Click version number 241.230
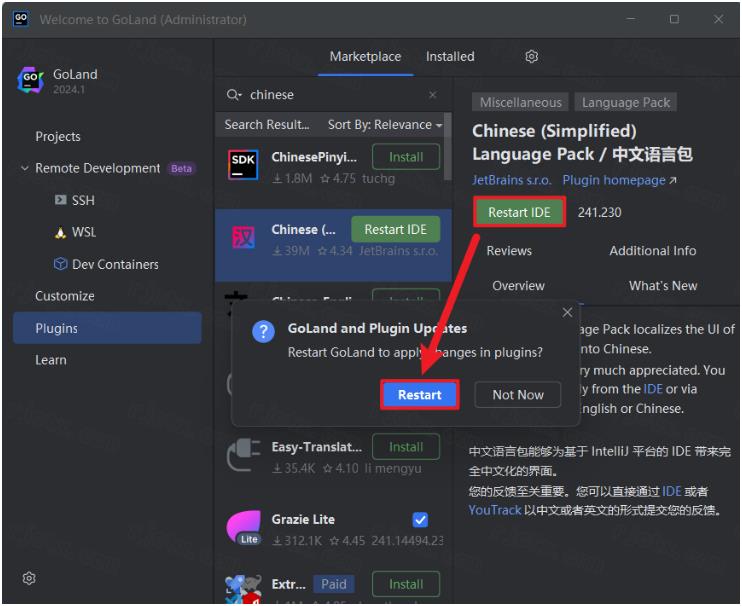The height and width of the screenshot is (606, 742). pyautogui.click(x=599, y=212)
